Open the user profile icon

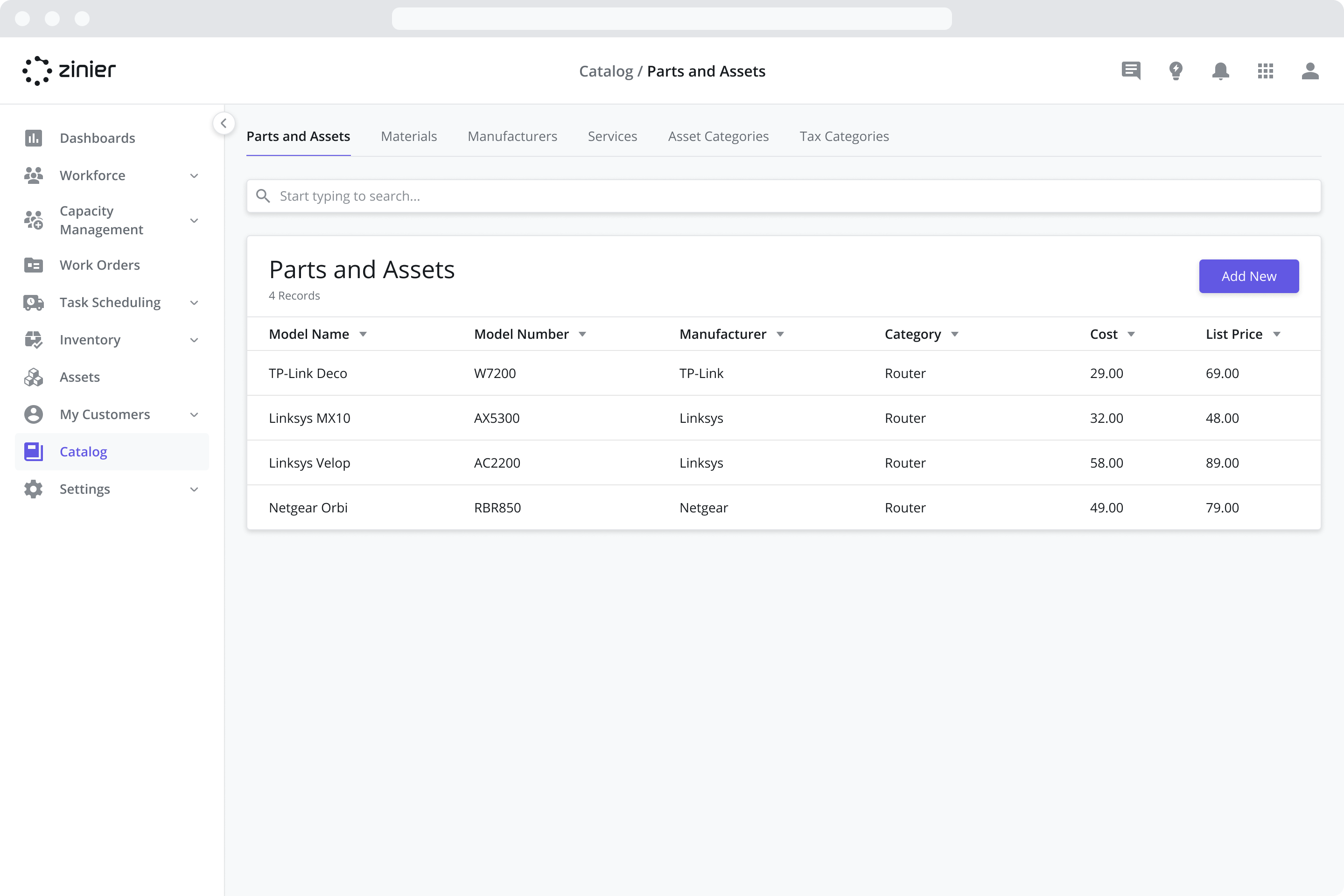coord(1310,71)
